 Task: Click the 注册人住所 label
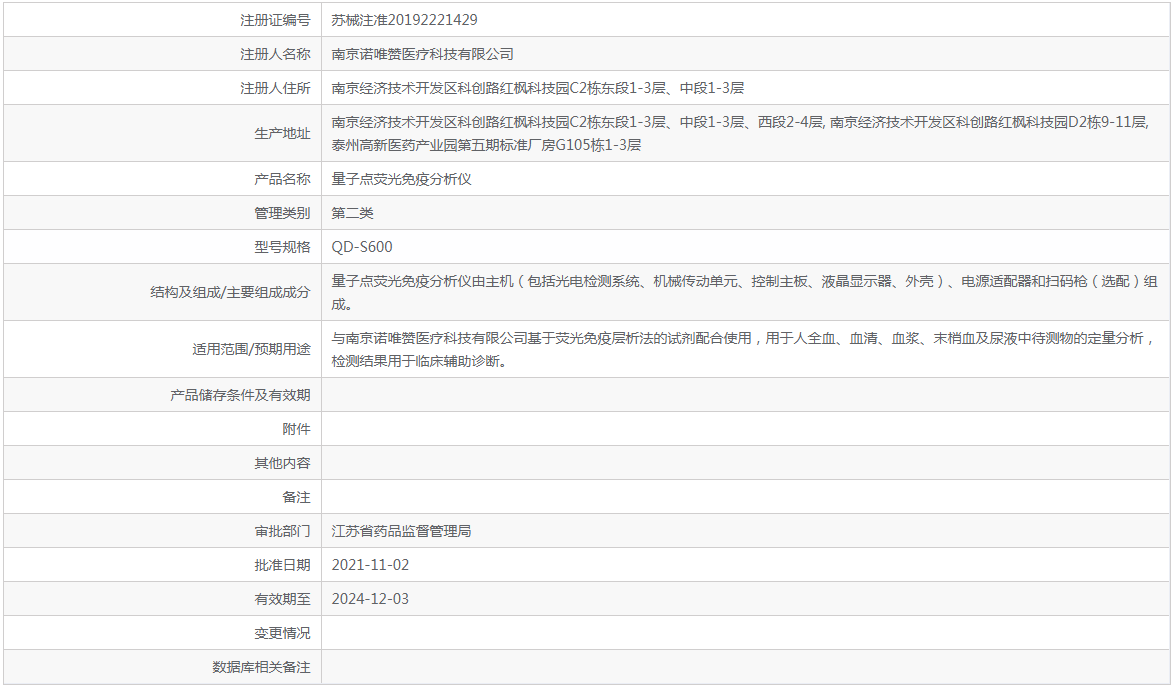(275, 88)
